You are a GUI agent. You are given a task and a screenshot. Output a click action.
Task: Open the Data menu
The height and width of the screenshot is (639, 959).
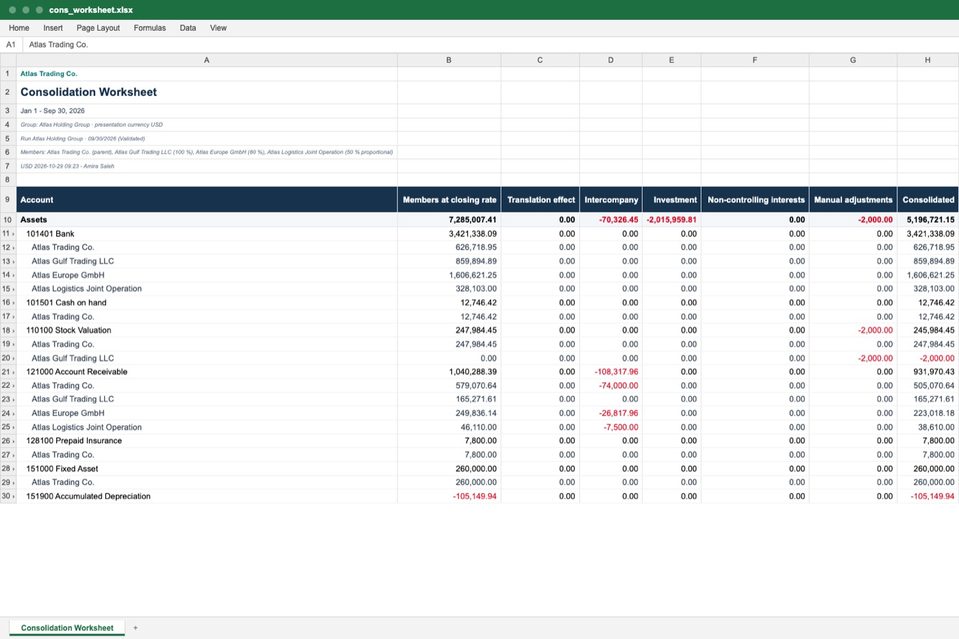(x=188, y=28)
